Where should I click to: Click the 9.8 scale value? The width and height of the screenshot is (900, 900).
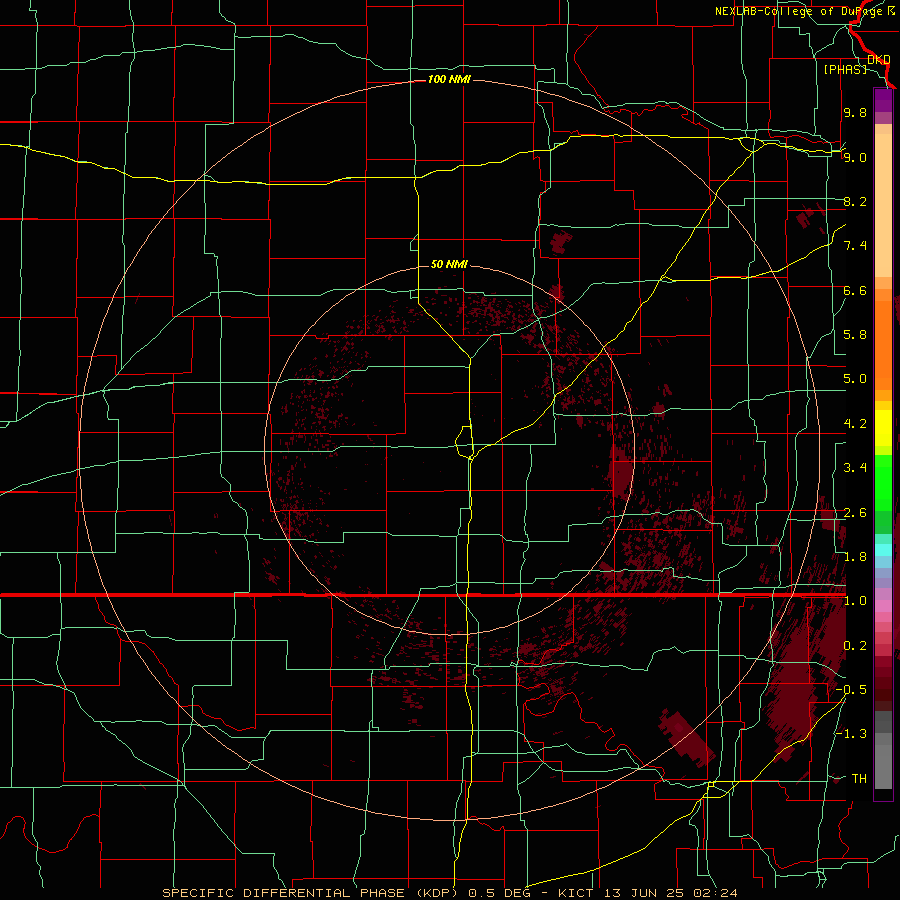855,112
